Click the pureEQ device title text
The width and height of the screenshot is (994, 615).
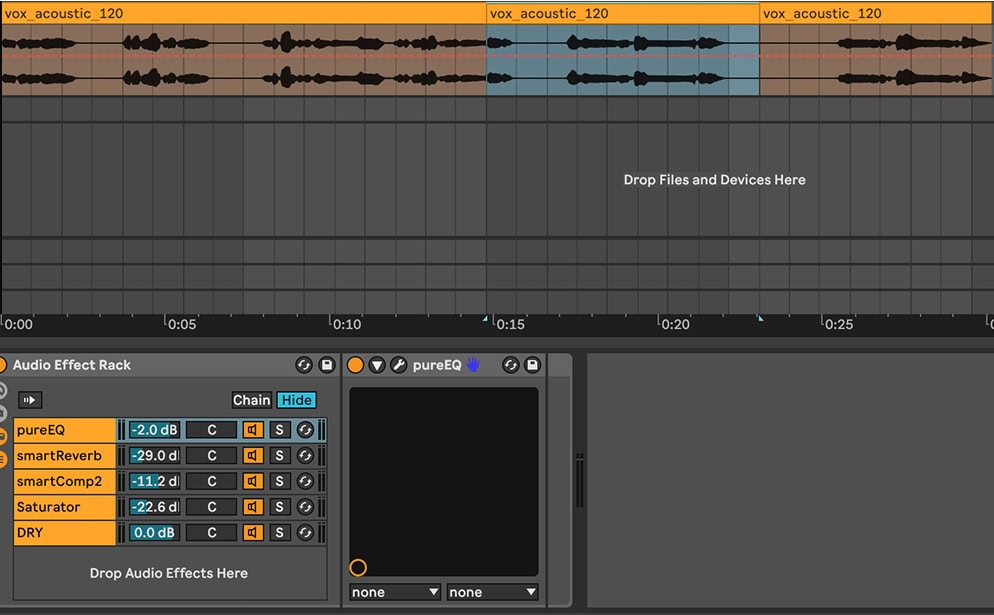pyautogui.click(x=437, y=365)
